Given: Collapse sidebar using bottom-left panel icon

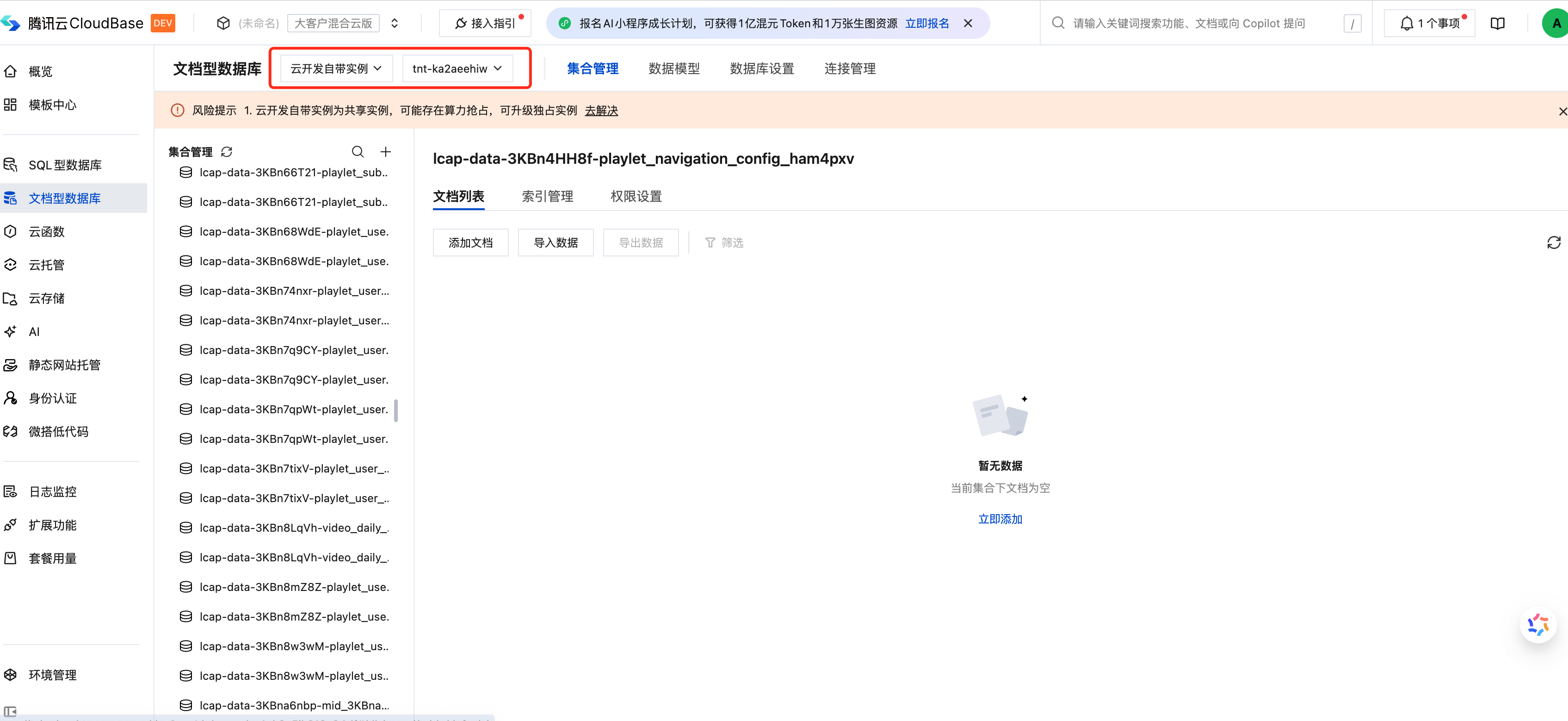Looking at the screenshot, I should (x=10, y=711).
